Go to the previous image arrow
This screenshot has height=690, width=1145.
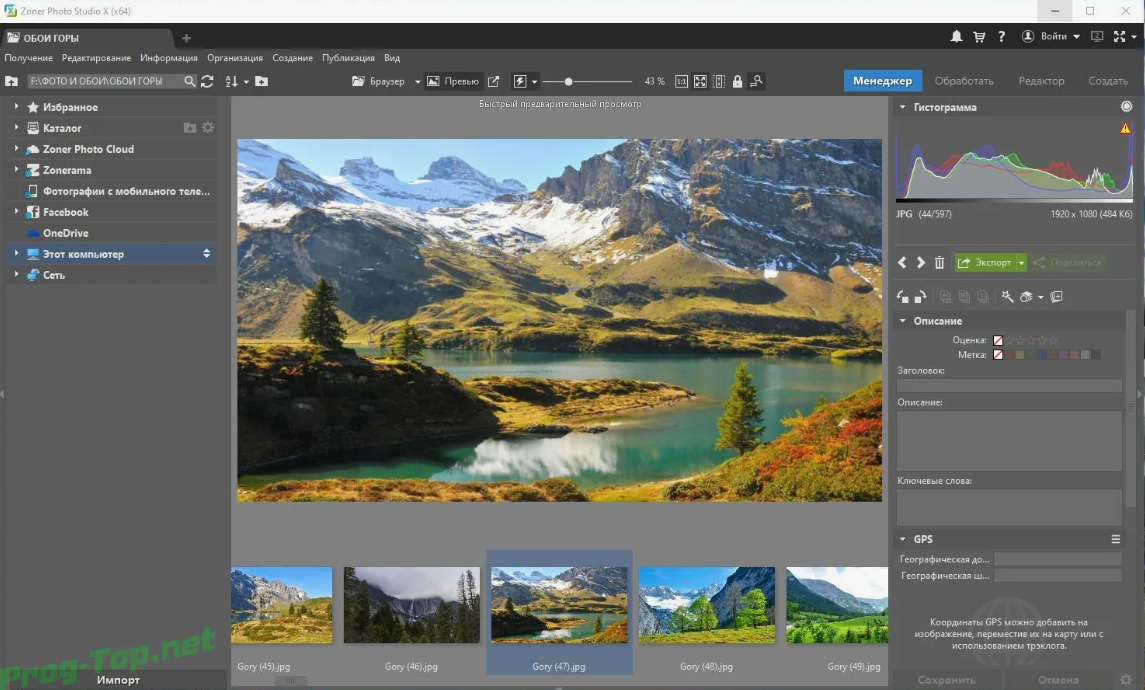[x=903, y=263]
